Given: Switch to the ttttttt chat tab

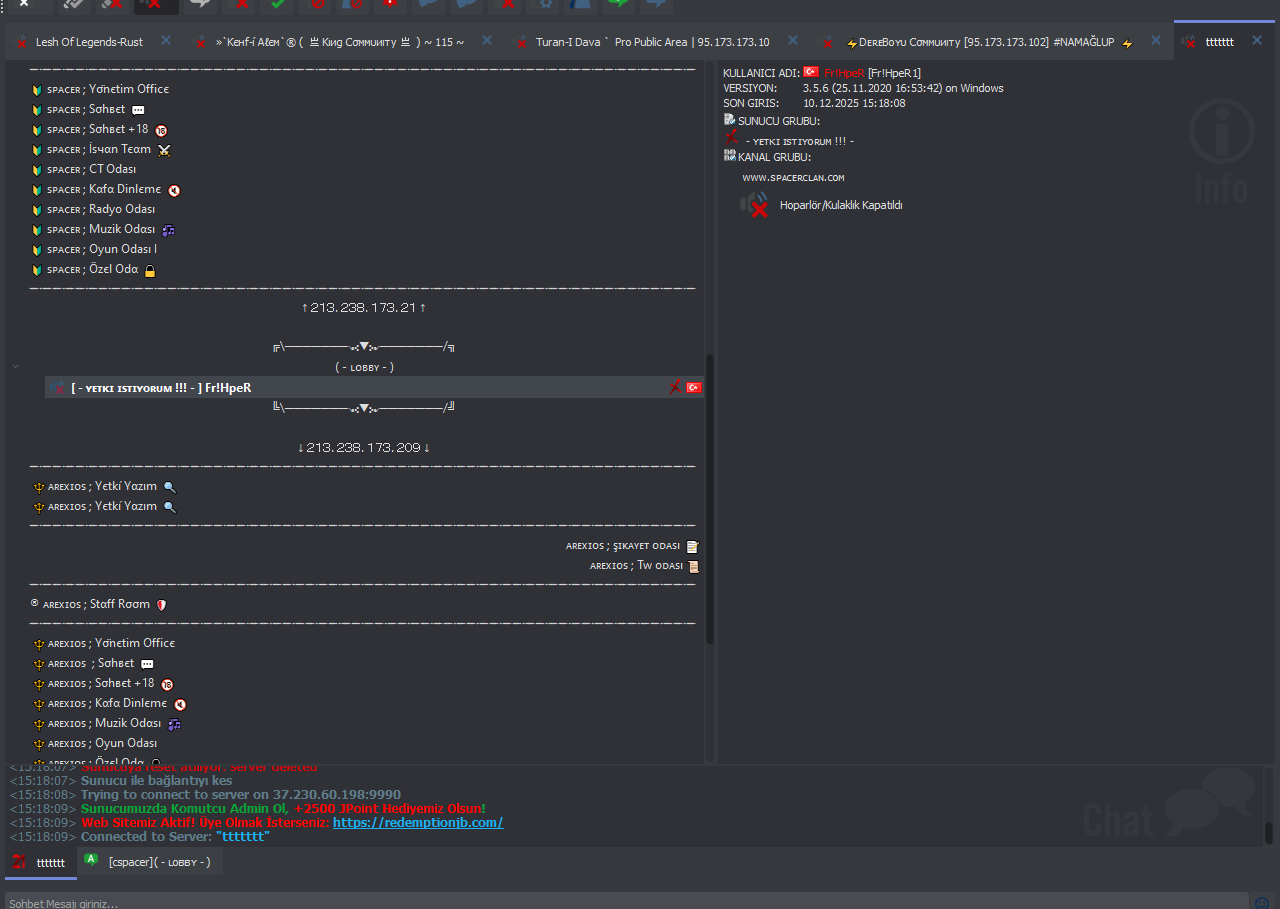Looking at the screenshot, I should pos(41,862).
